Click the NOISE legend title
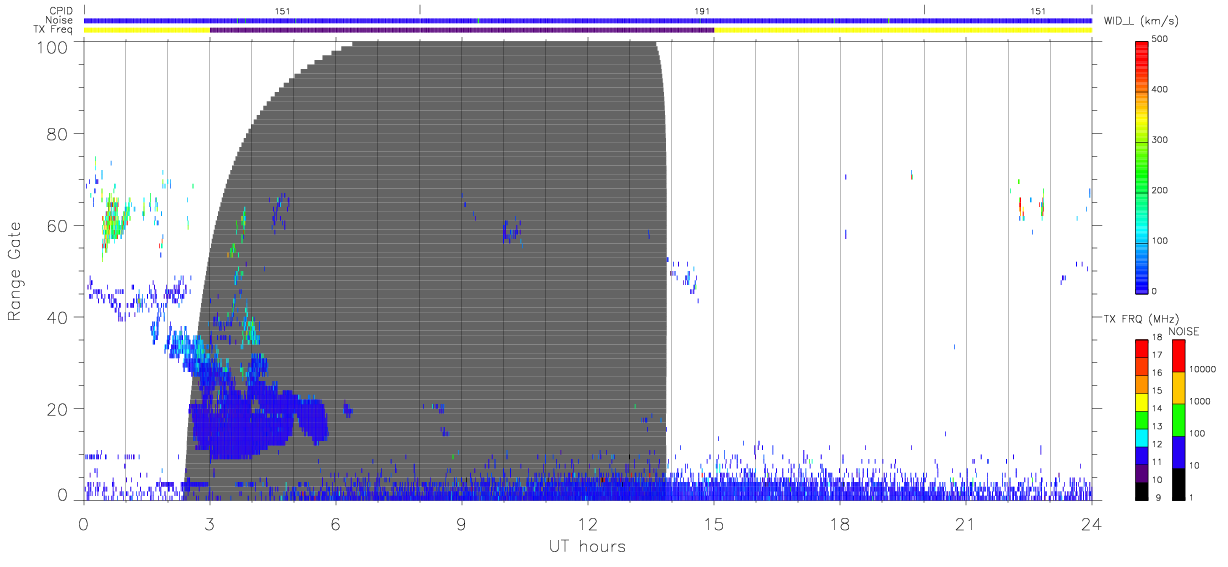The width and height of the screenshot is (1228, 567). point(1183,331)
